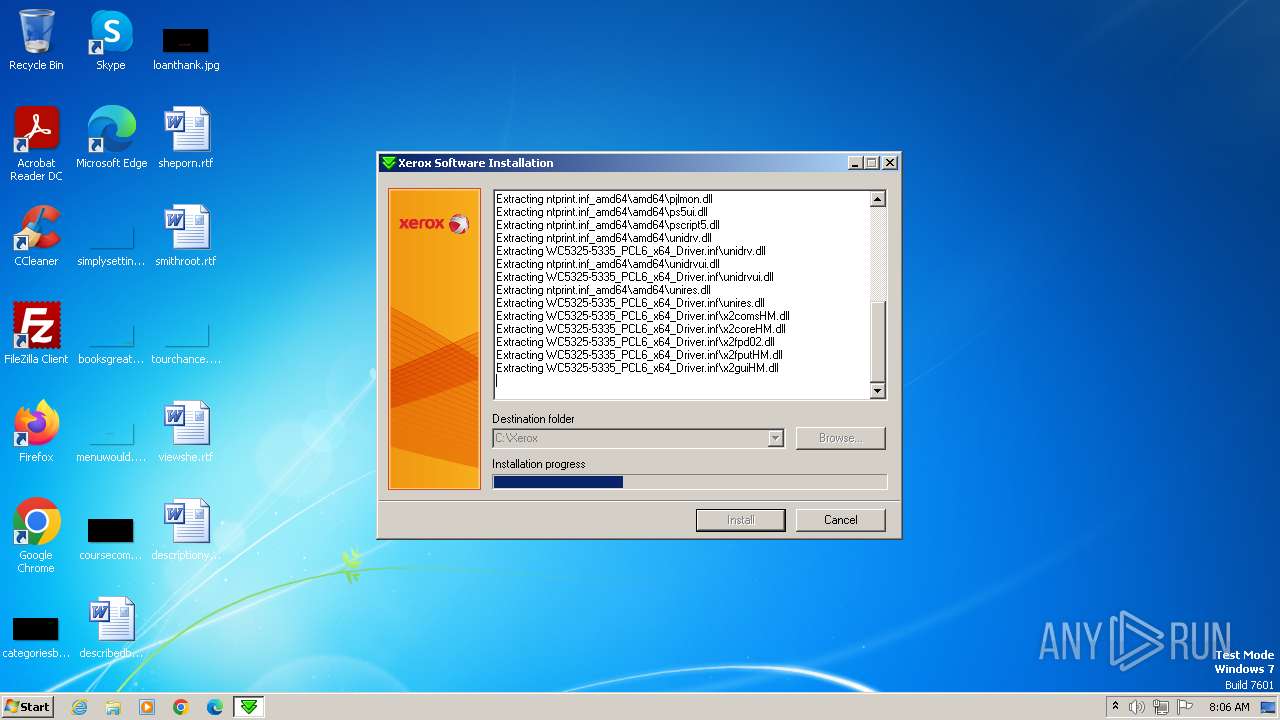1280x720 pixels.
Task: Select the booksgreat desktop file
Action: coord(111,343)
